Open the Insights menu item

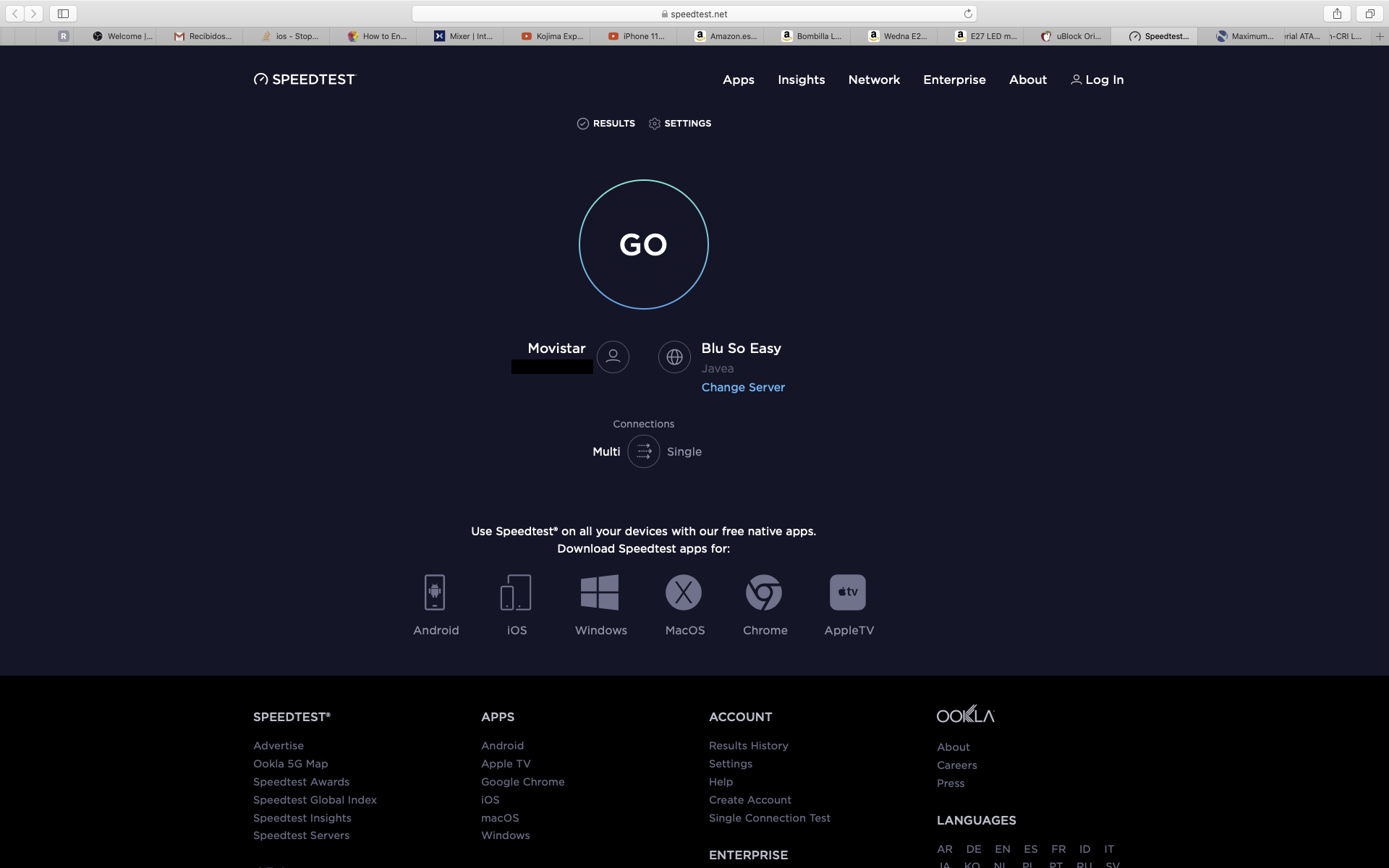tap(801, 80)
